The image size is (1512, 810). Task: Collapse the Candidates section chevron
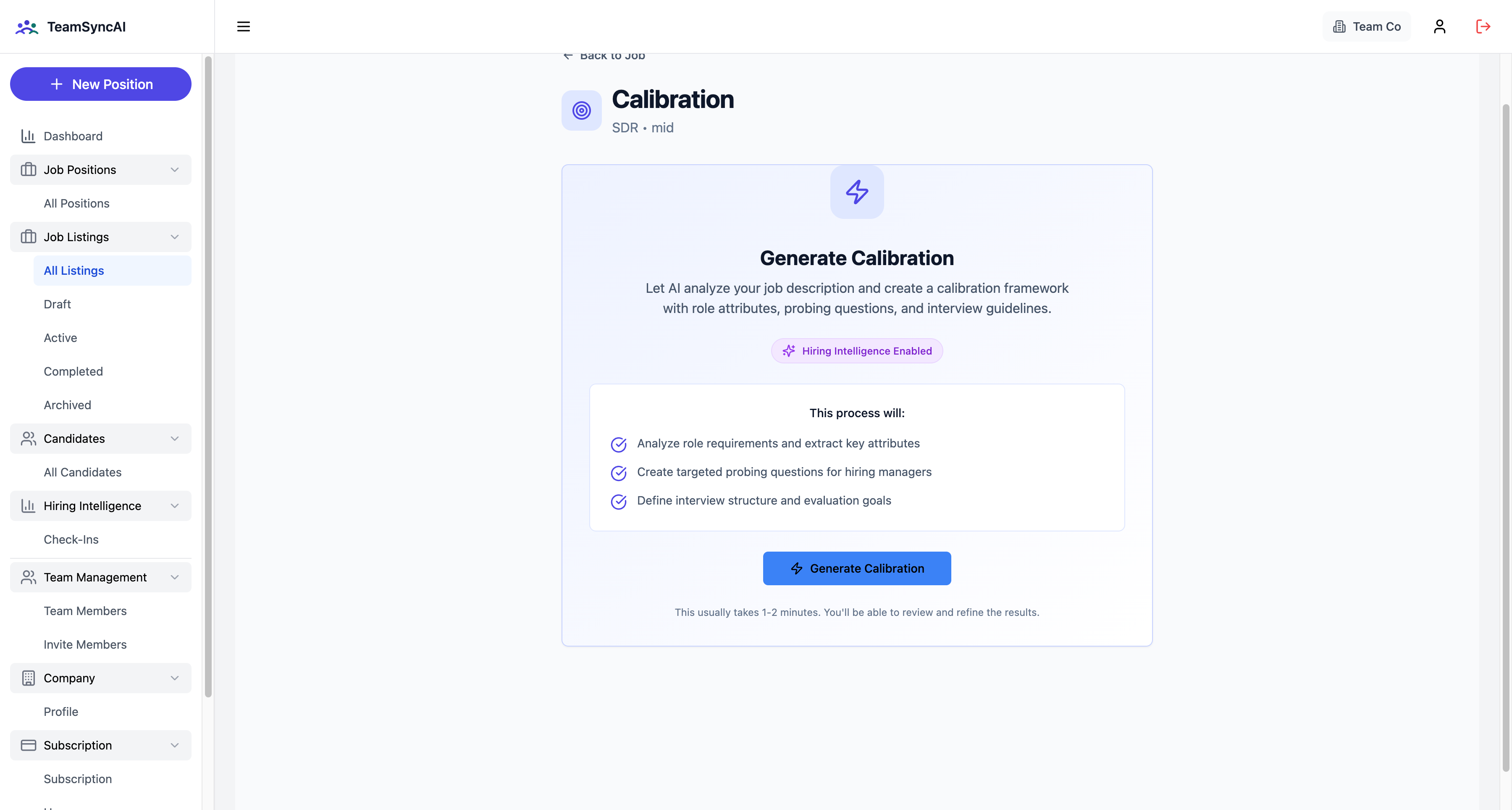(x=174, y=439)
